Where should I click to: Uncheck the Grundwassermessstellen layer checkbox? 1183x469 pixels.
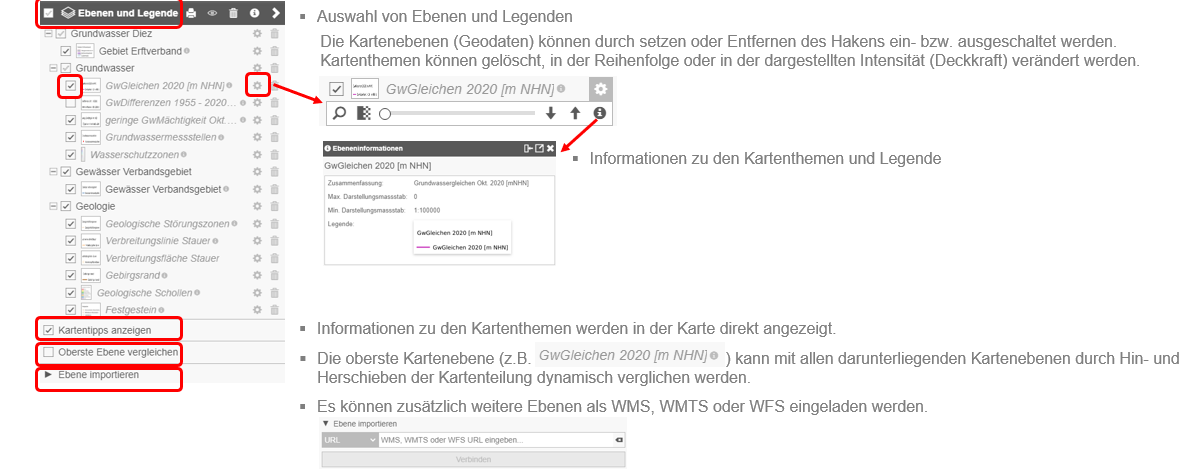(71, 137)
